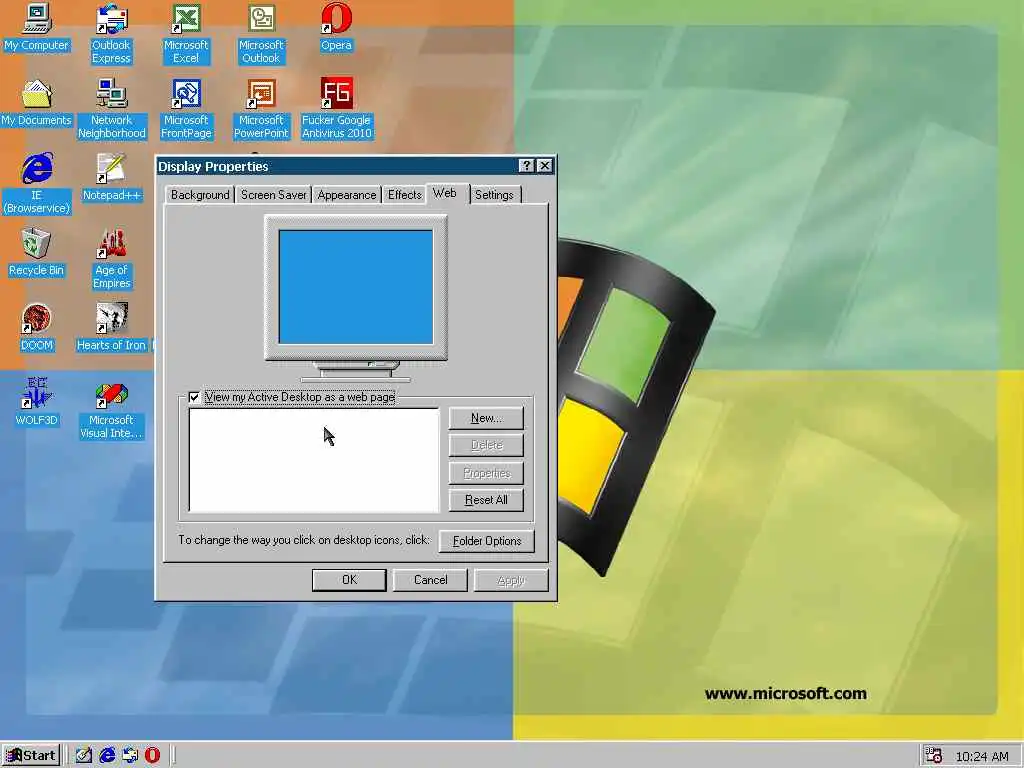Click the What's This help button

(x=526, y=166)
